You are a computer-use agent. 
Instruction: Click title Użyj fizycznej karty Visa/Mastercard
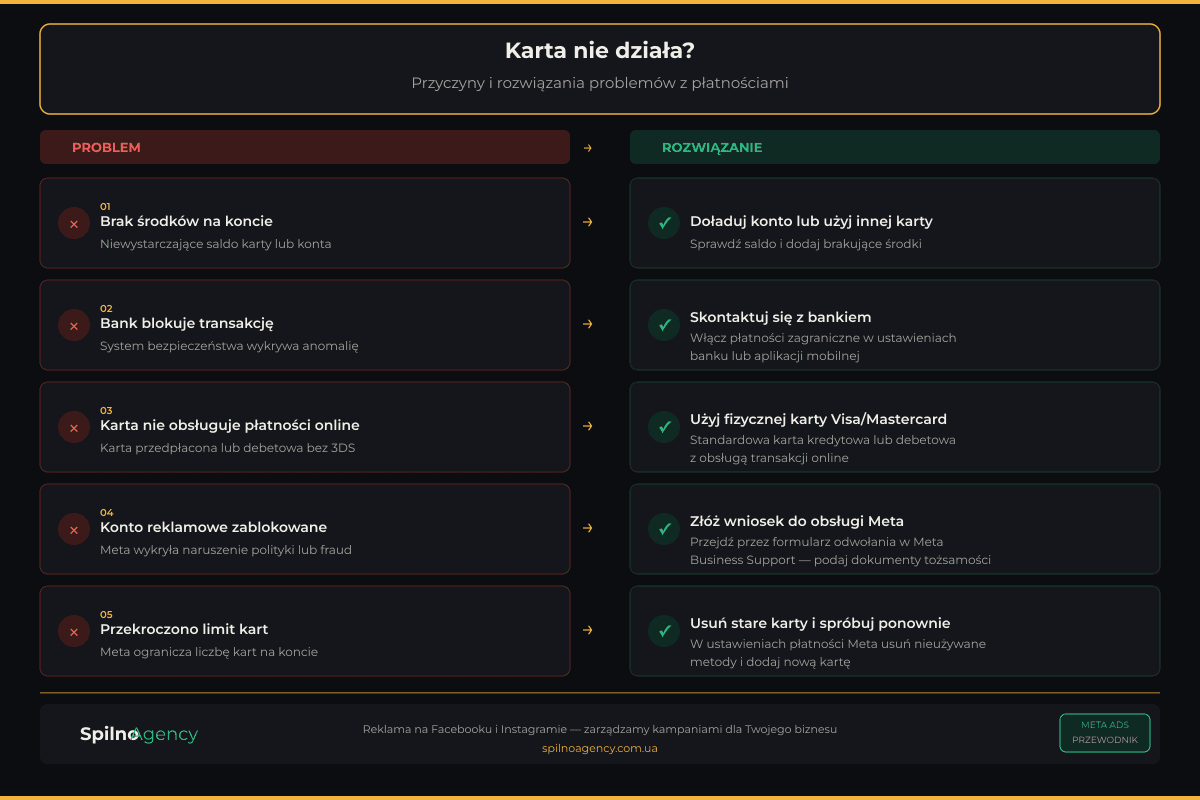818,419
